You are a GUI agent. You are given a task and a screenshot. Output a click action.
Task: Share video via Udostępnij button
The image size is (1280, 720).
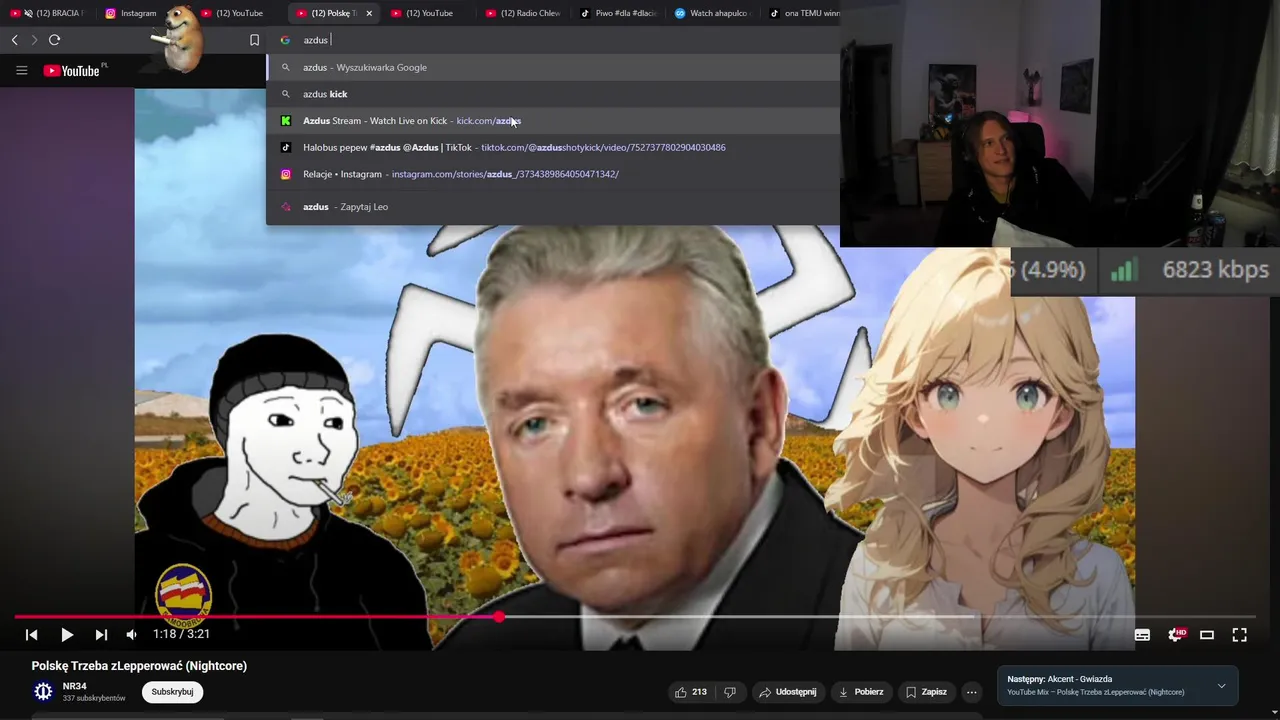787,692
